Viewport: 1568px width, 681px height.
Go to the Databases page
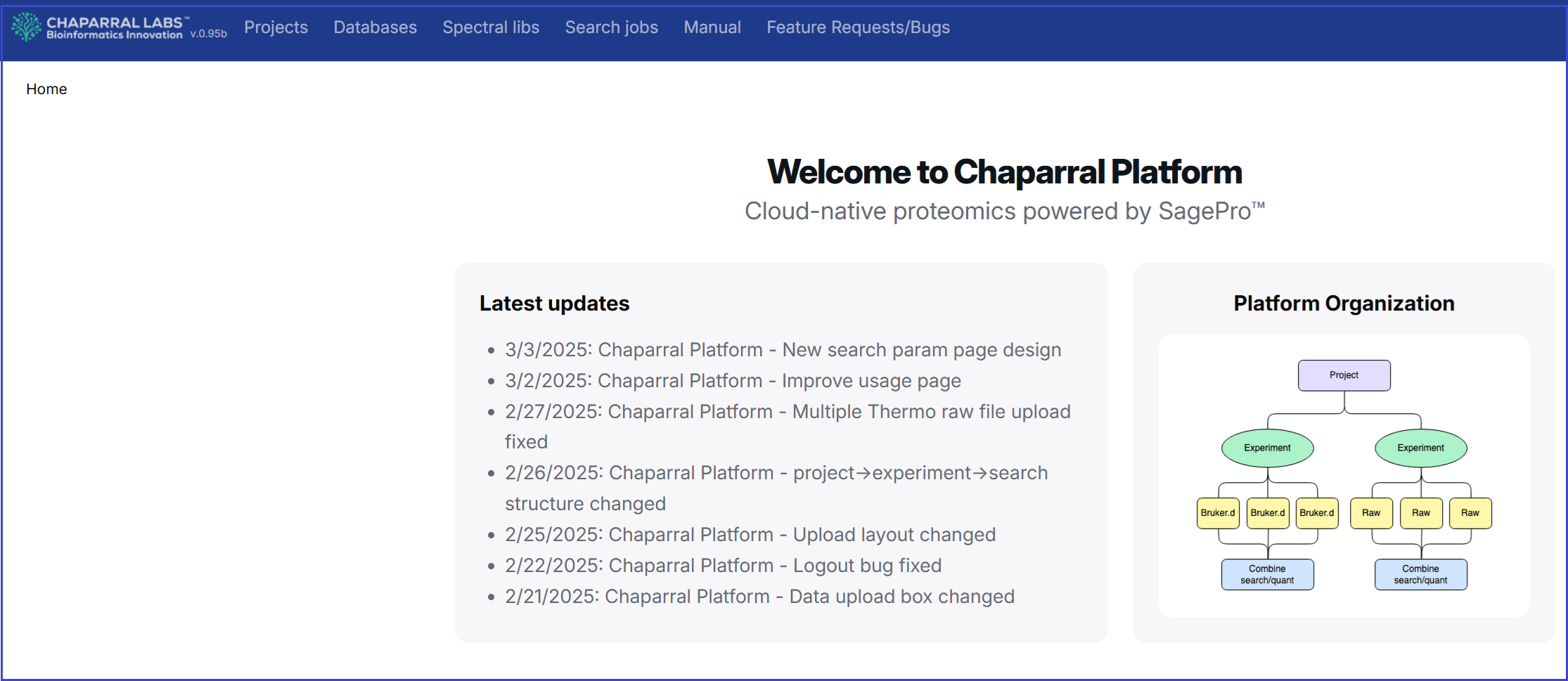[x=375, y=27]
